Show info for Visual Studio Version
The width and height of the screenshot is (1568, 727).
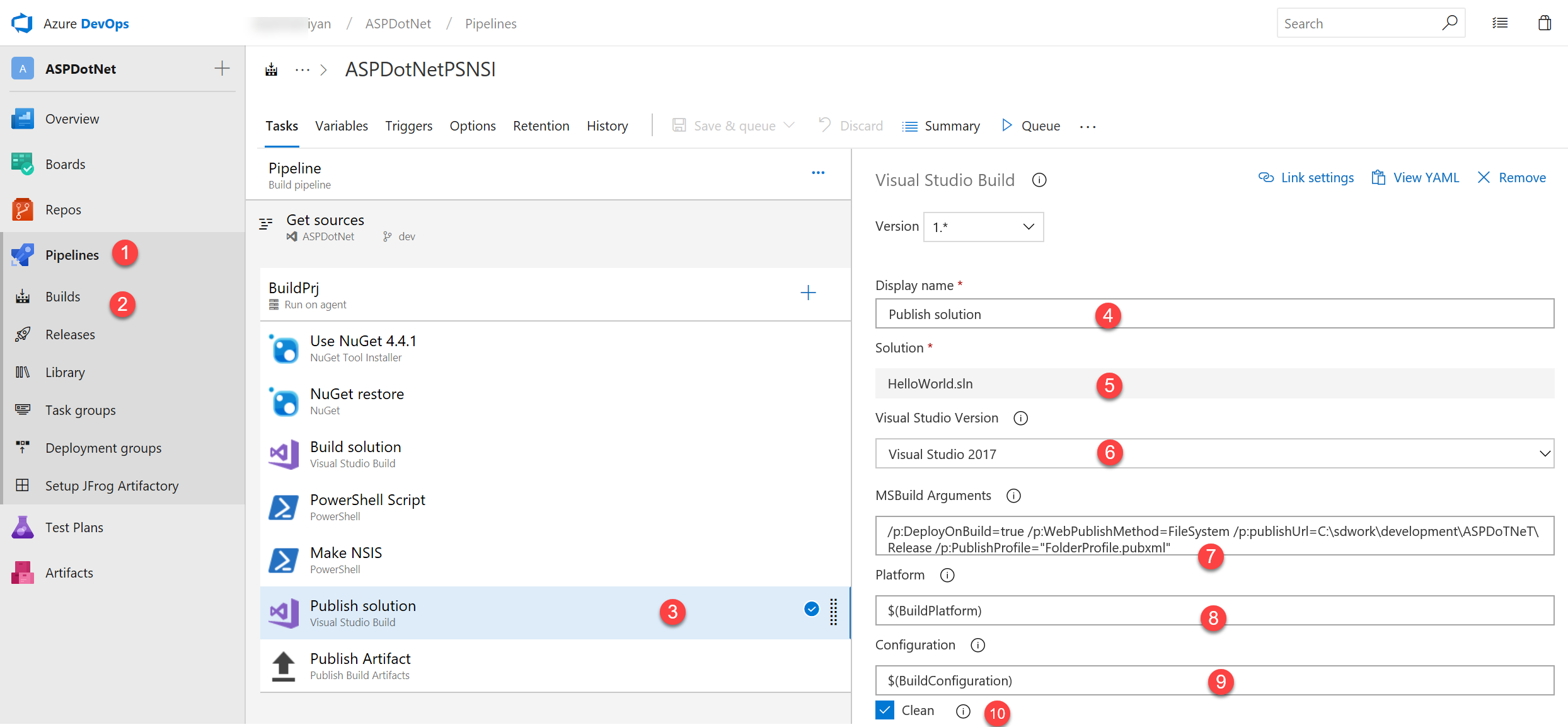click(x=1020, y=418)
